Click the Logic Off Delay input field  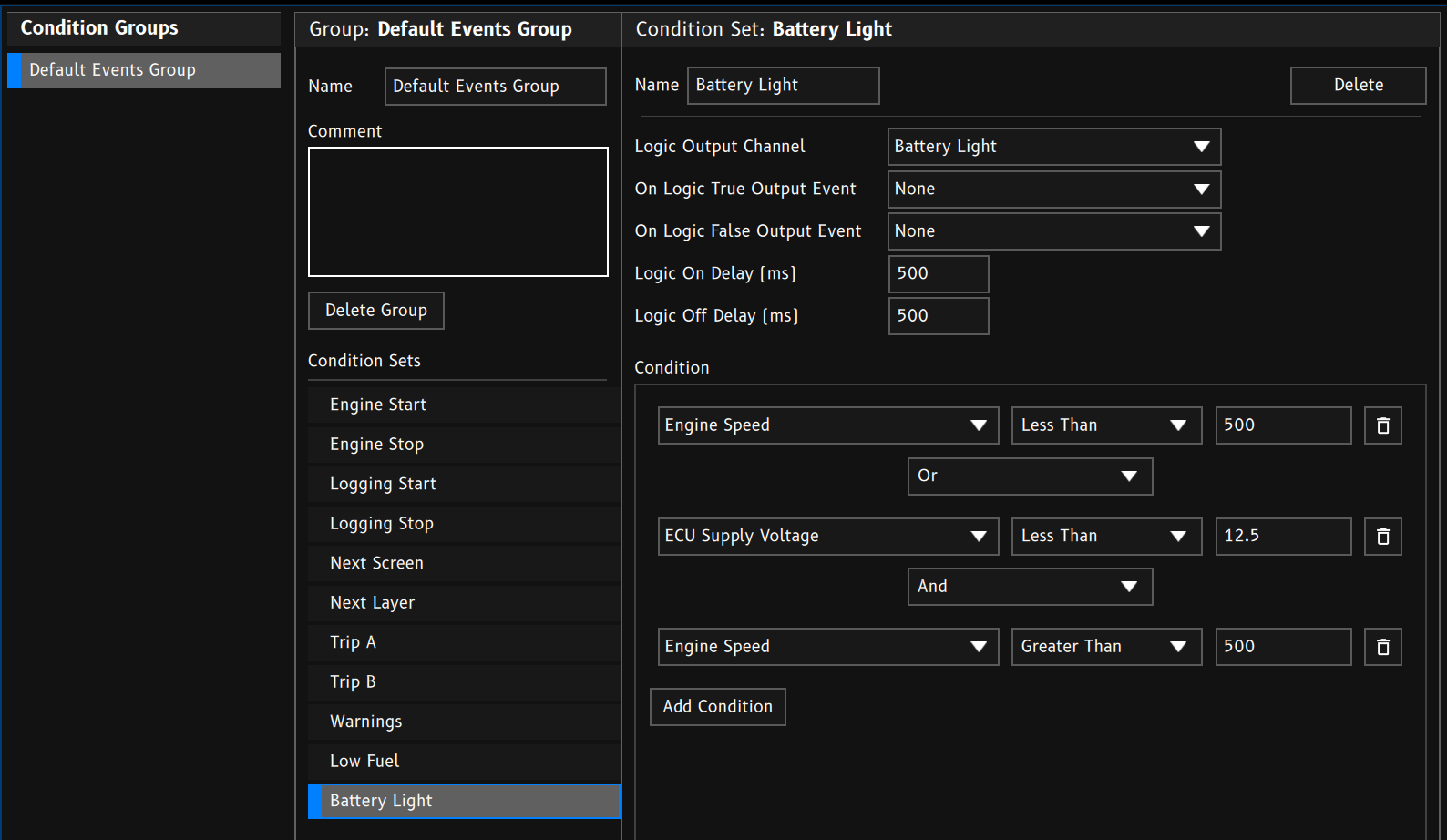[x=939, y=316]
